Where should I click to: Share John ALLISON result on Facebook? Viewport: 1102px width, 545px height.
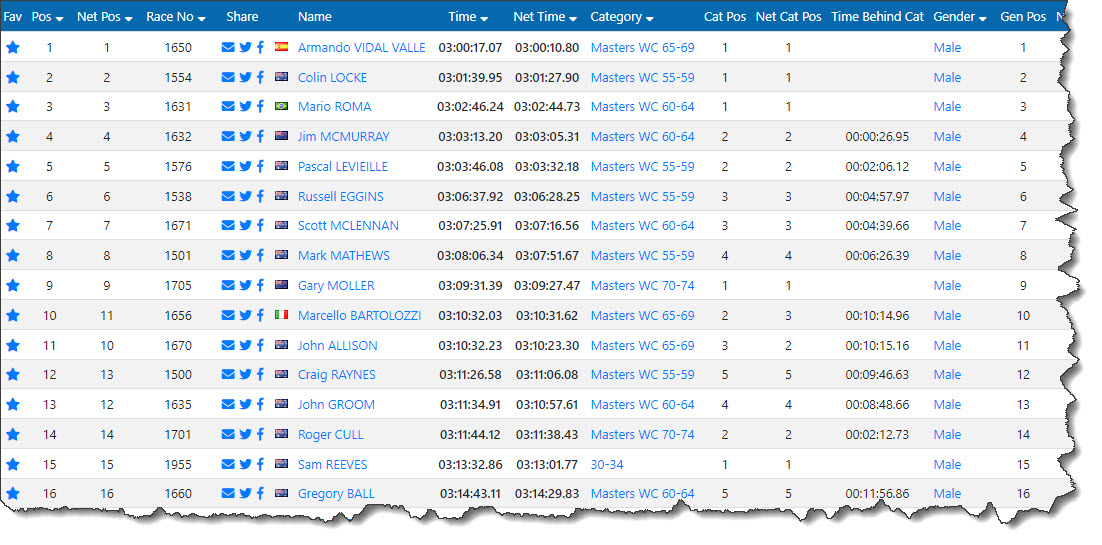click(x=260, y=345)
